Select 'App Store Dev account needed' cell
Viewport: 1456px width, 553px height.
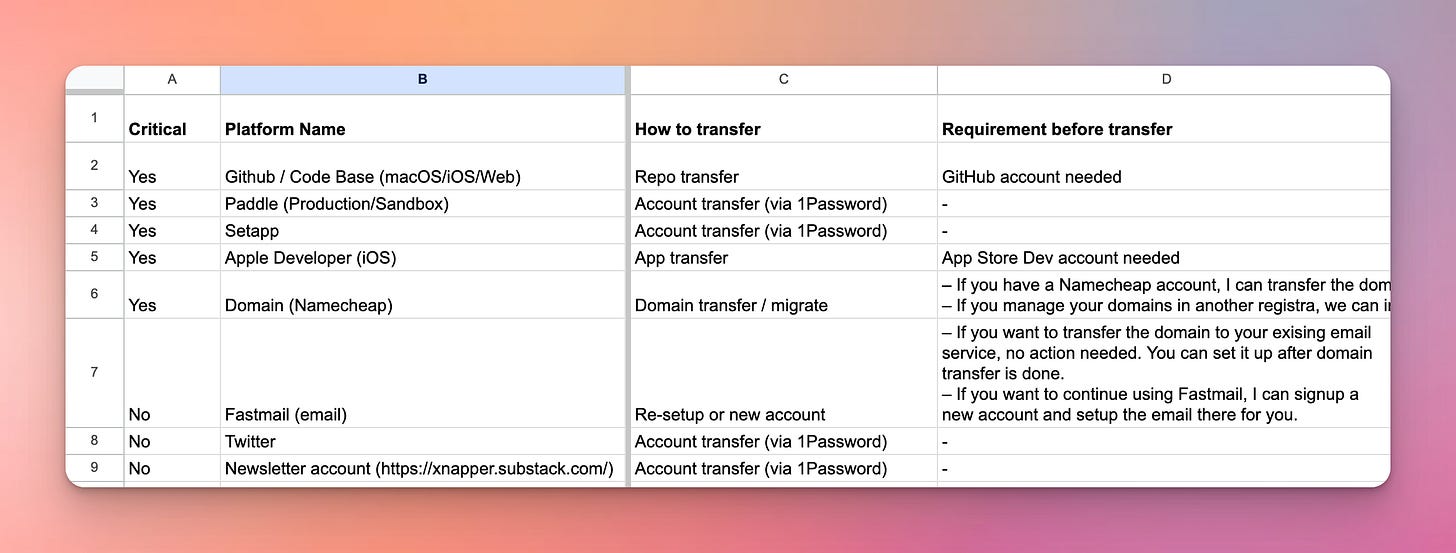pos(1164,257)
